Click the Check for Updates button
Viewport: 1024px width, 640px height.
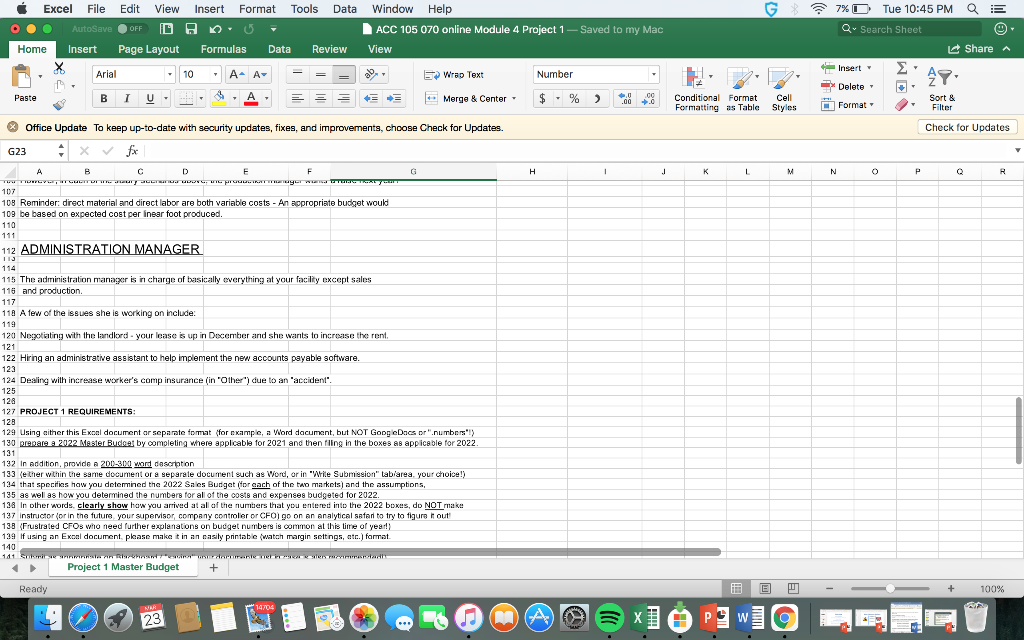click(966, 126)
